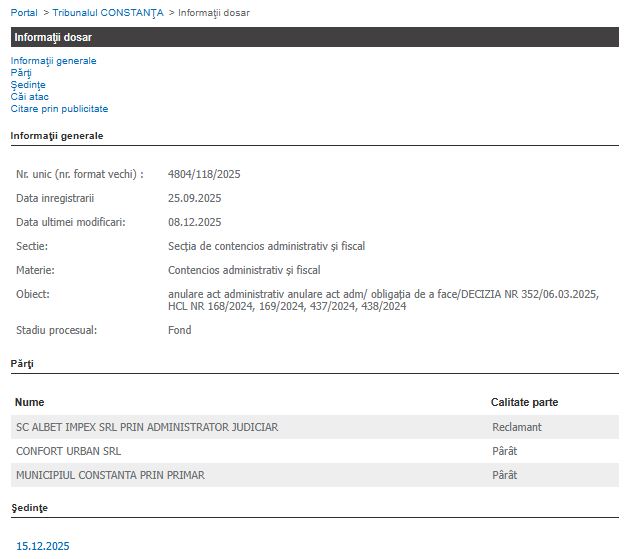Click the case number 4804/118/2025

pos(204,174)
